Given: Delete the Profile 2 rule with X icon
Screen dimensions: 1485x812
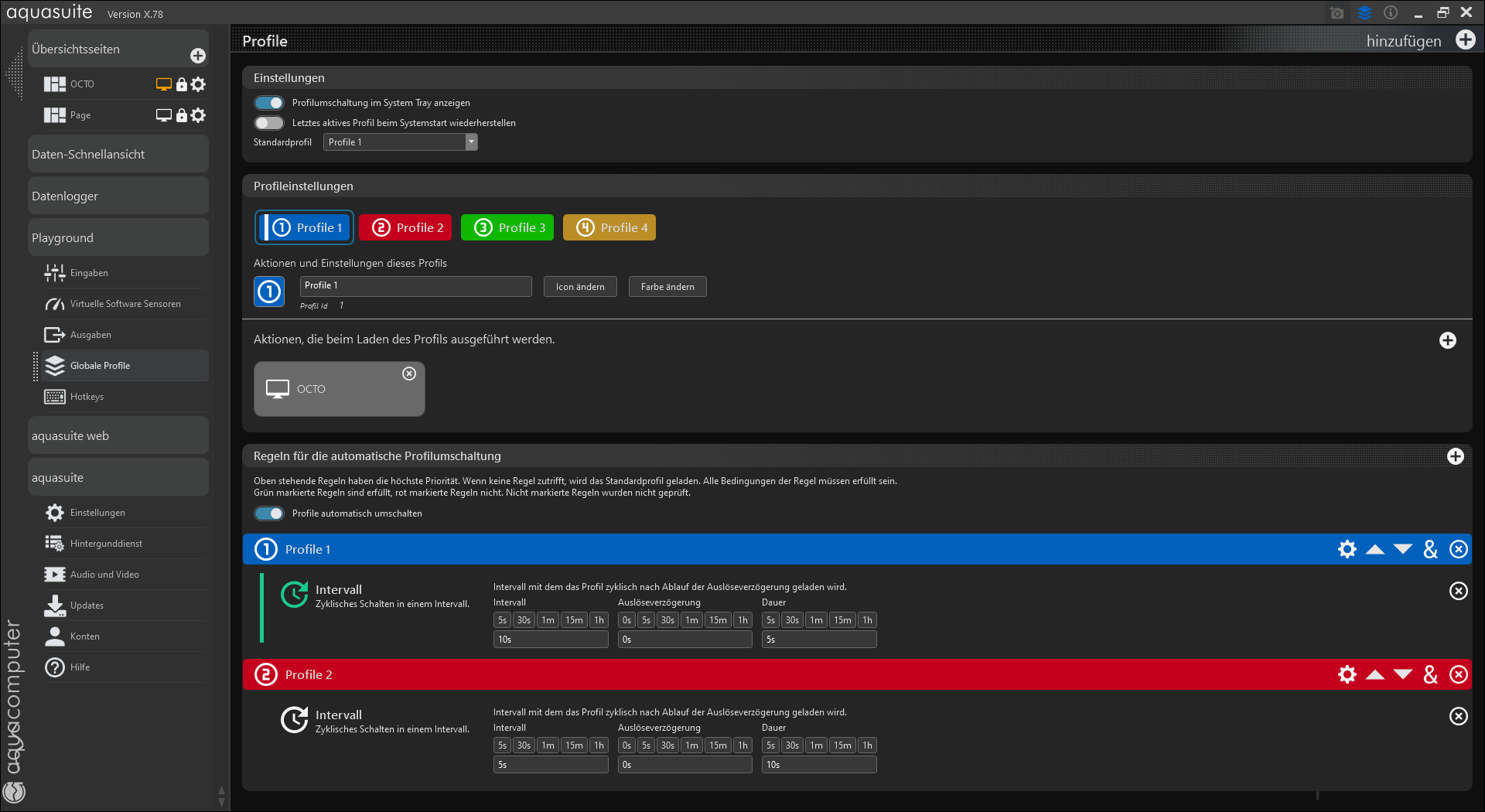Looking at the screenshot, I should [1458, 674].
